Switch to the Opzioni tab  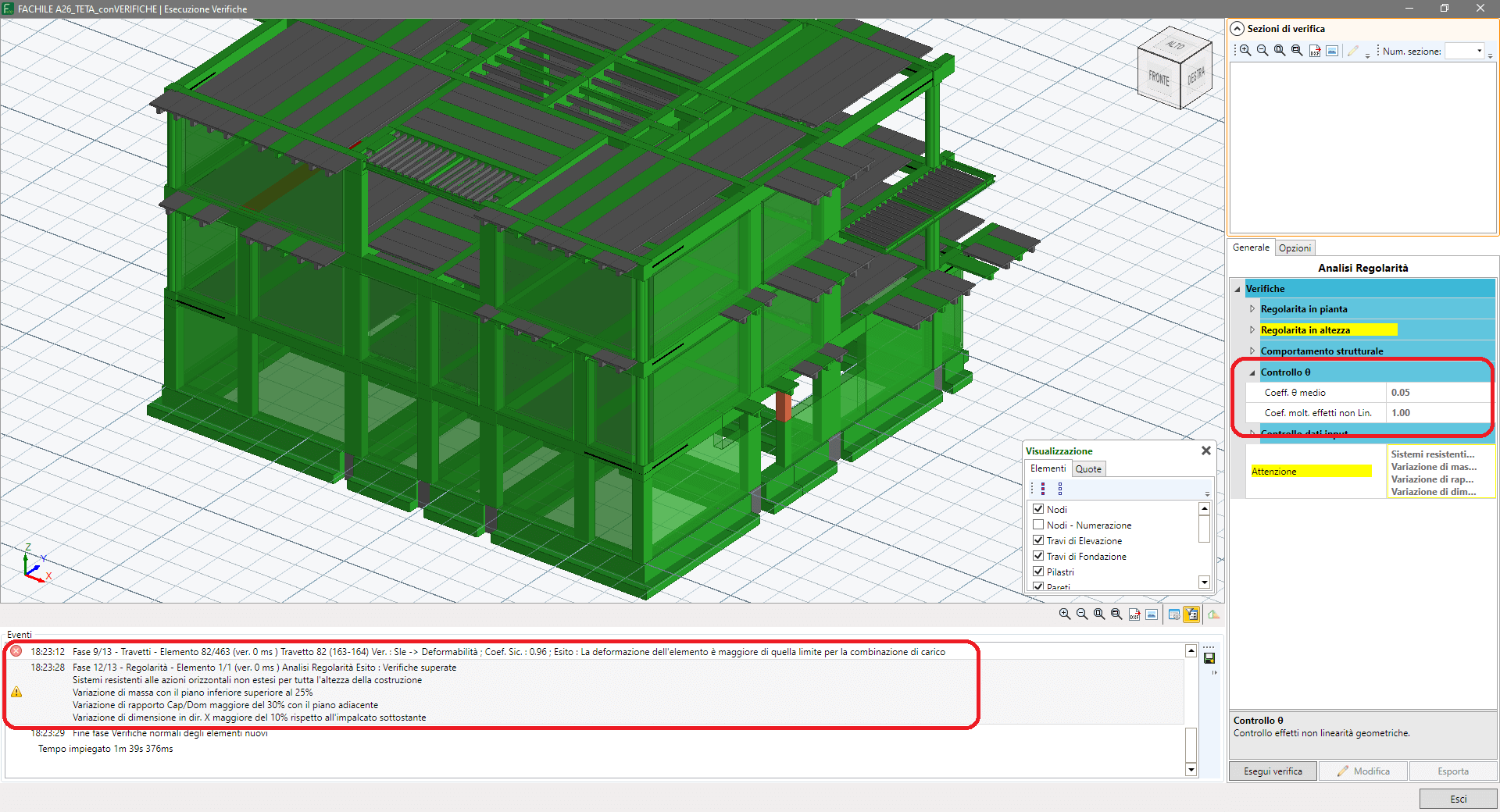[x=1295, y=248]
